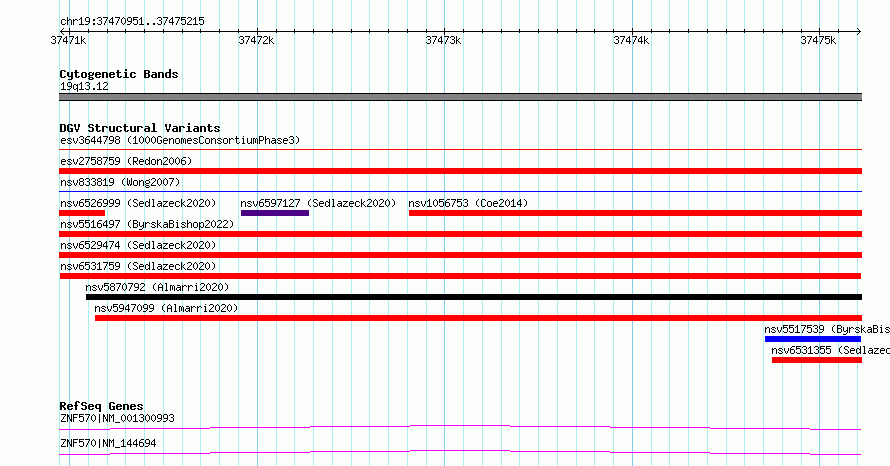Click nsv6529474 (Sedlazeck2020) label
The image size is (890, 466).
138,245
